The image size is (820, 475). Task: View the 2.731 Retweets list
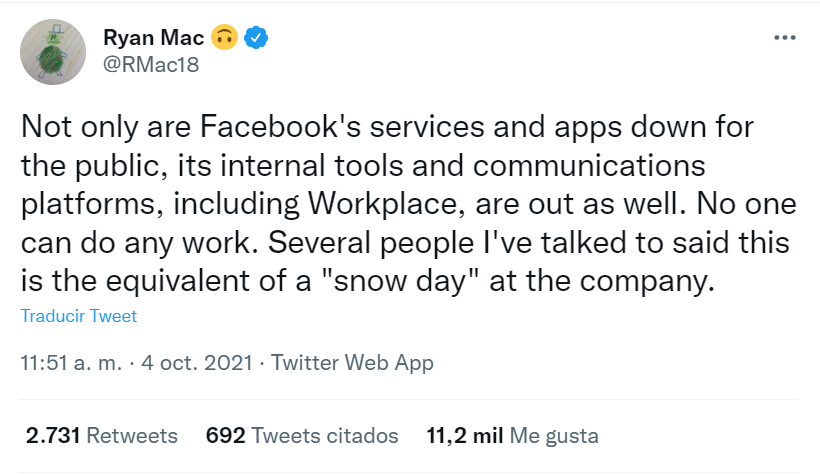pyautogui.click(x=102, y=436)
